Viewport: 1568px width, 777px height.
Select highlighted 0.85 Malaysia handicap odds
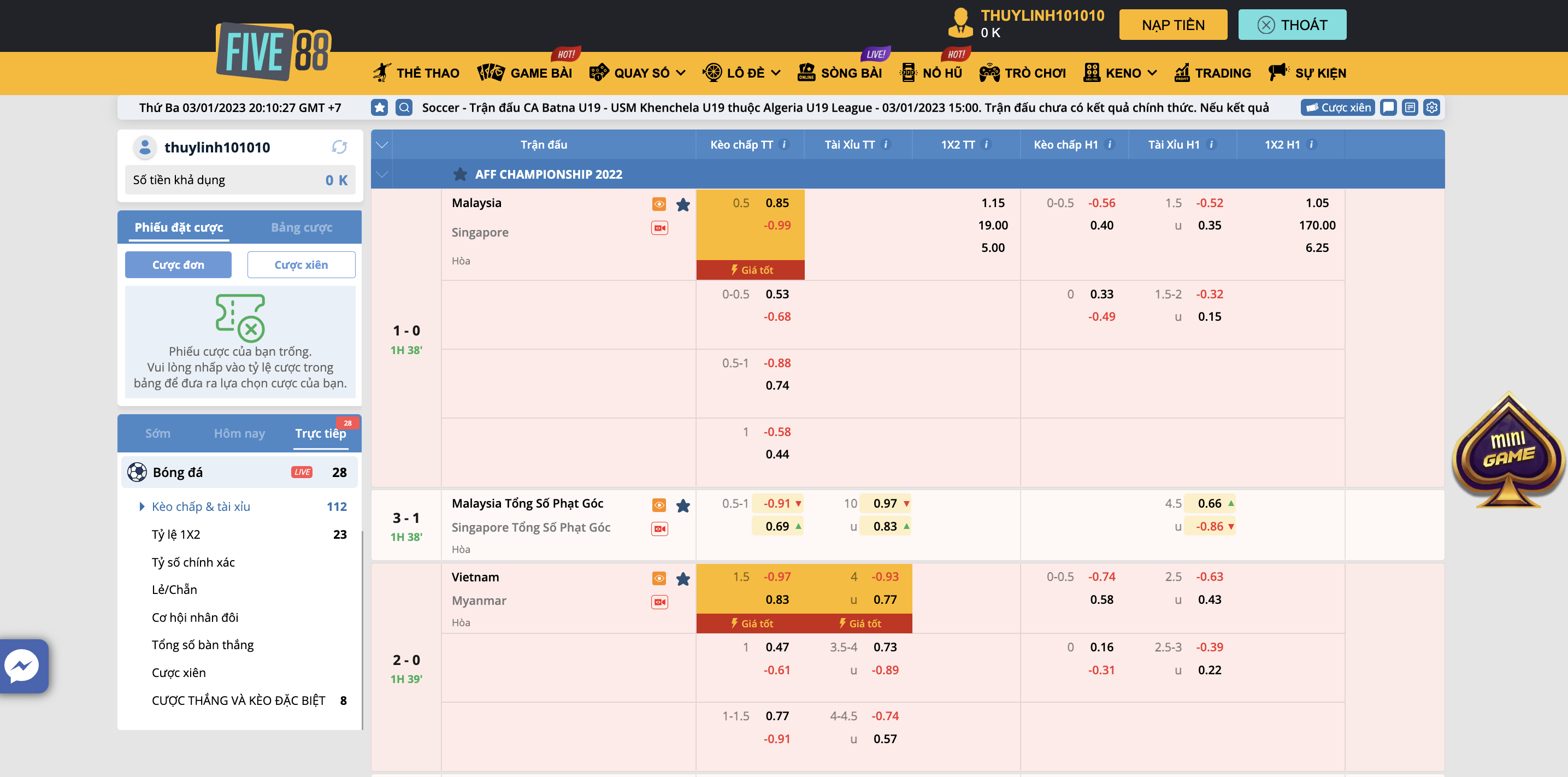click(777, 203)
